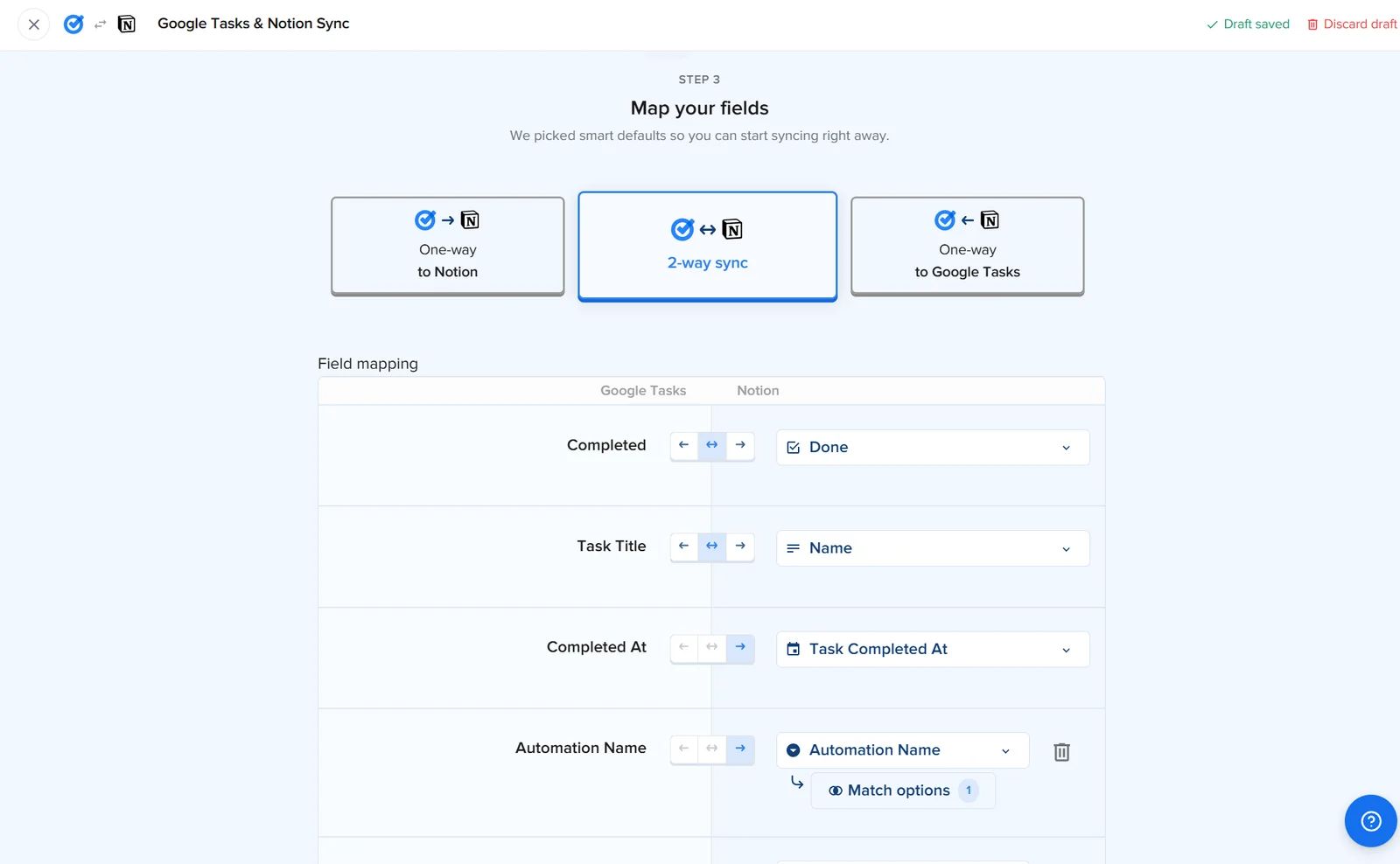
Task: Set Task Title to right-arrow direction
Action: pyautogui.click(x=740, y=546)
